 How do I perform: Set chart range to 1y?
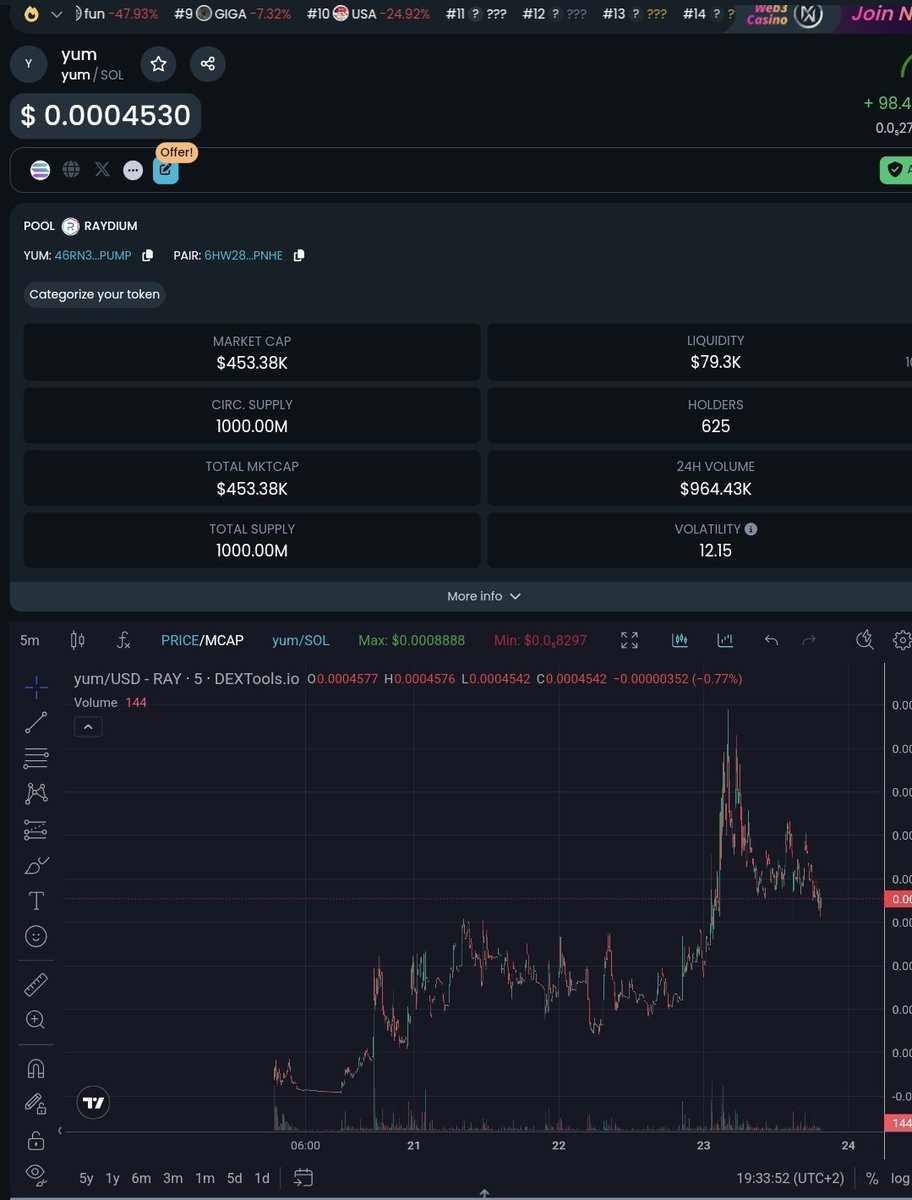click(x=113, y=1178)
